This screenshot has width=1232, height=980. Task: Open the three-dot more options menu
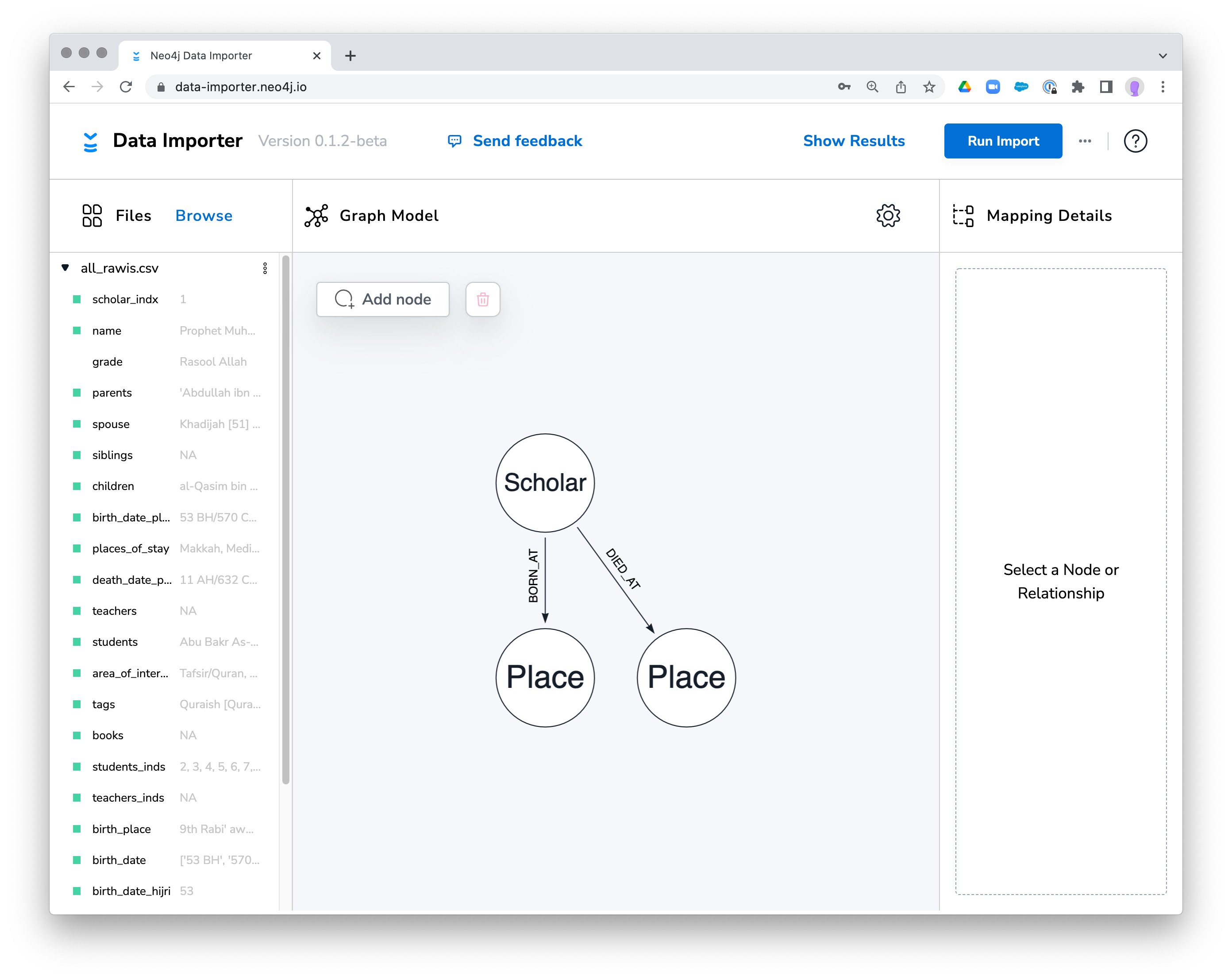pos(1085,141)
